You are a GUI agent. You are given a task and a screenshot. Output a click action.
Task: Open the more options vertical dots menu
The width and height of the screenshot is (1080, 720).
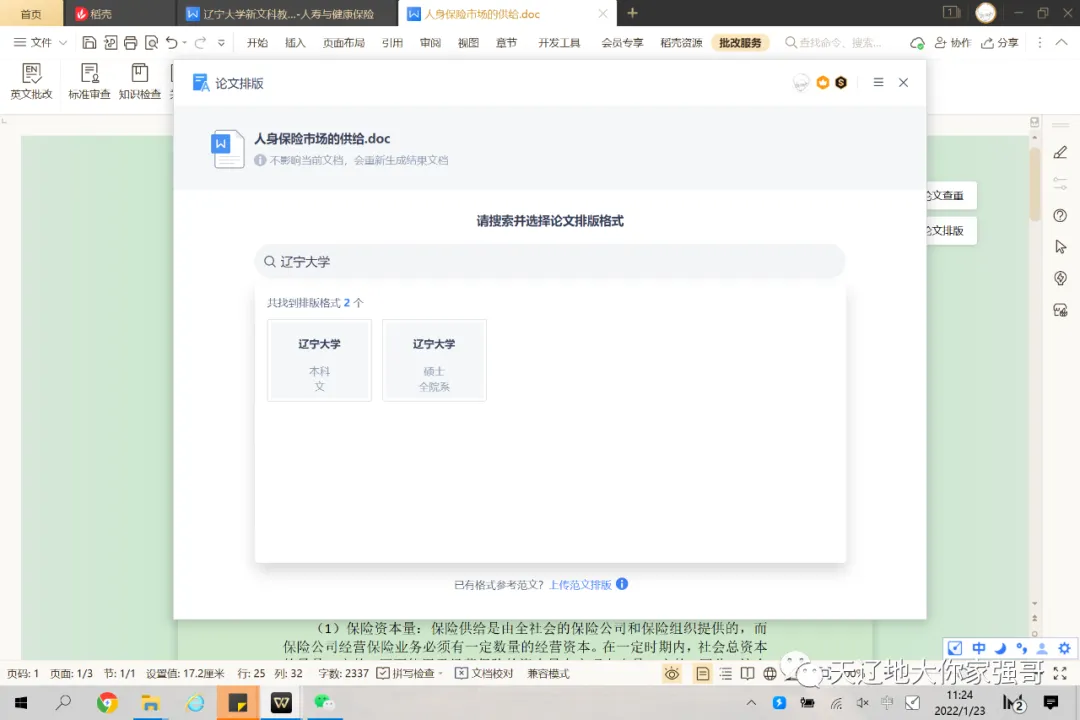[x=1040, y=43]
